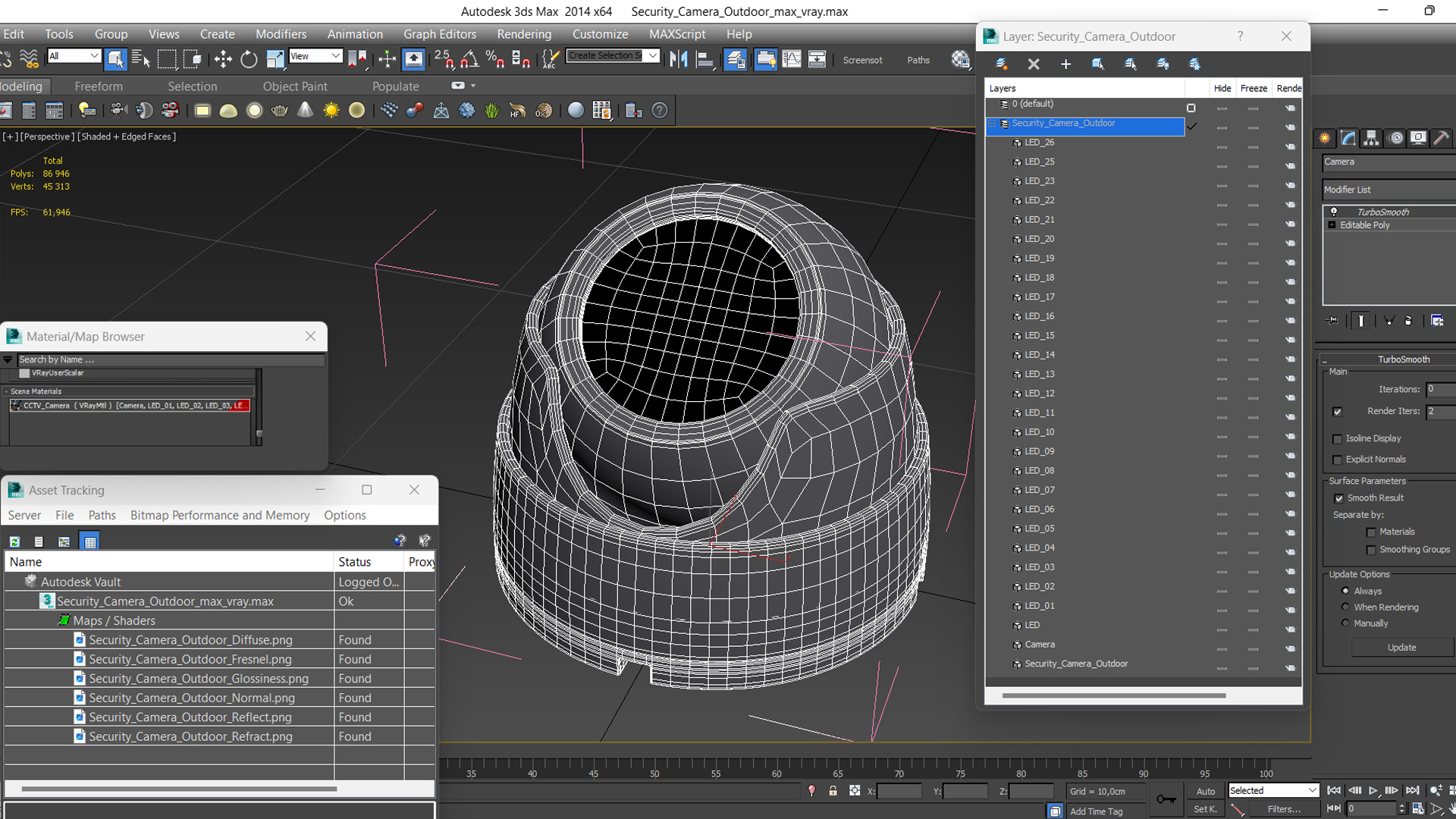Click the green grass icon in toolbar
Image resolution: width=1456 pixels, height=819 pixels.
click(492, 111)
